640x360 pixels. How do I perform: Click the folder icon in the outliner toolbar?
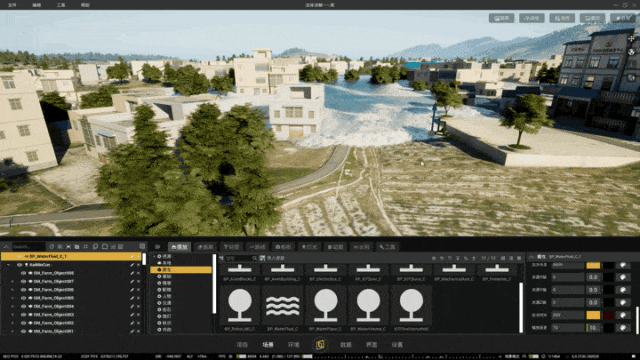pyautogui.click(x=105, y=247)
